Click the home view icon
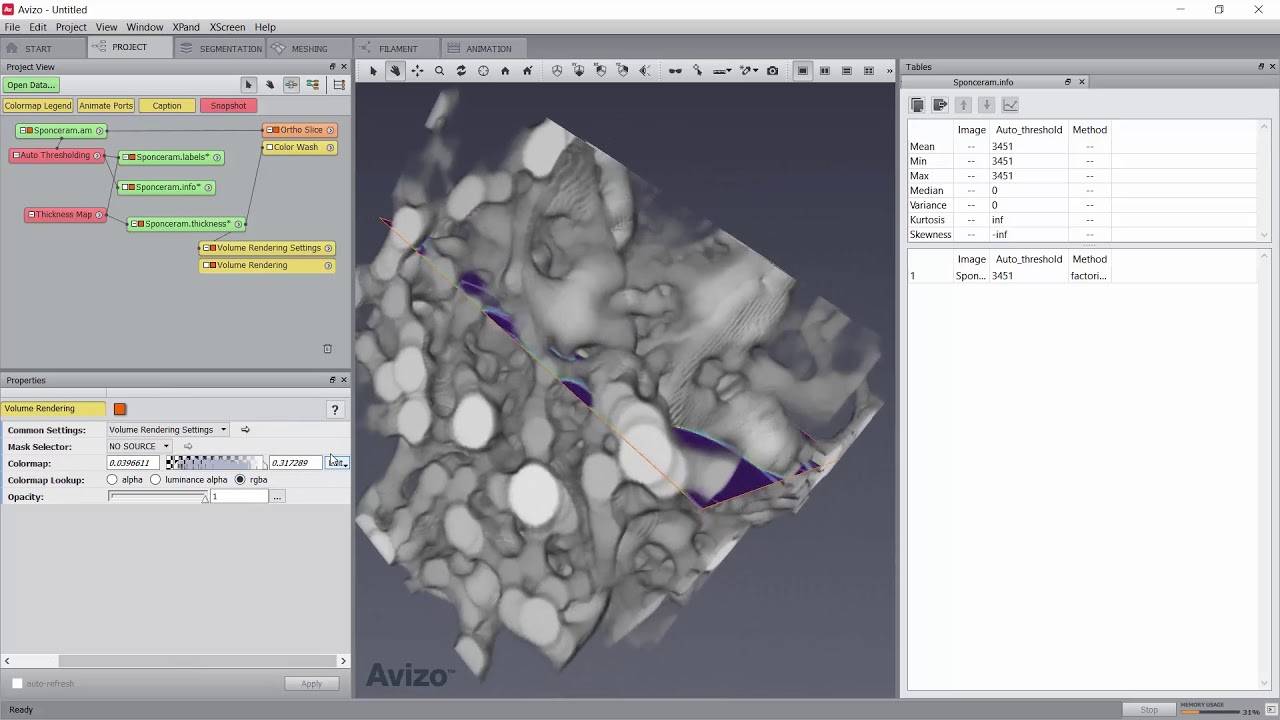Image resolution: width=1280 pixels, height=720 pixels. coord(505,71)
